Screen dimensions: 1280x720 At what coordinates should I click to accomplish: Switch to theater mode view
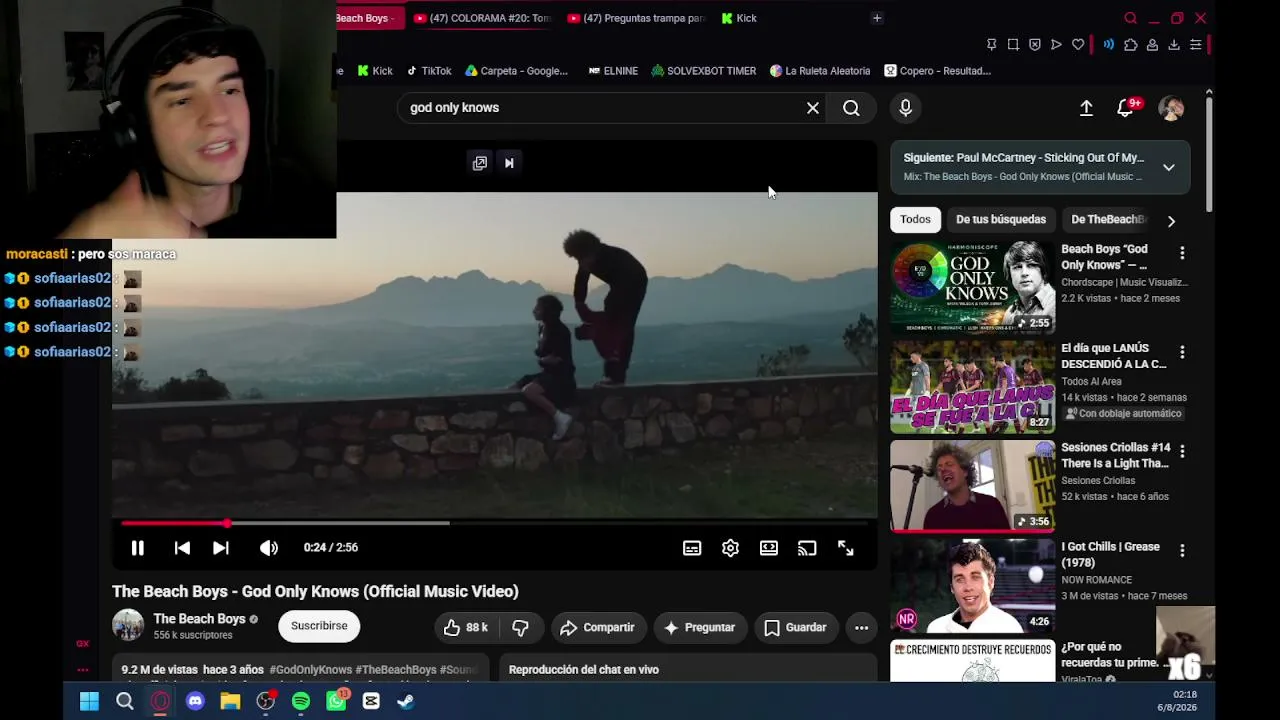coord(768,548)
